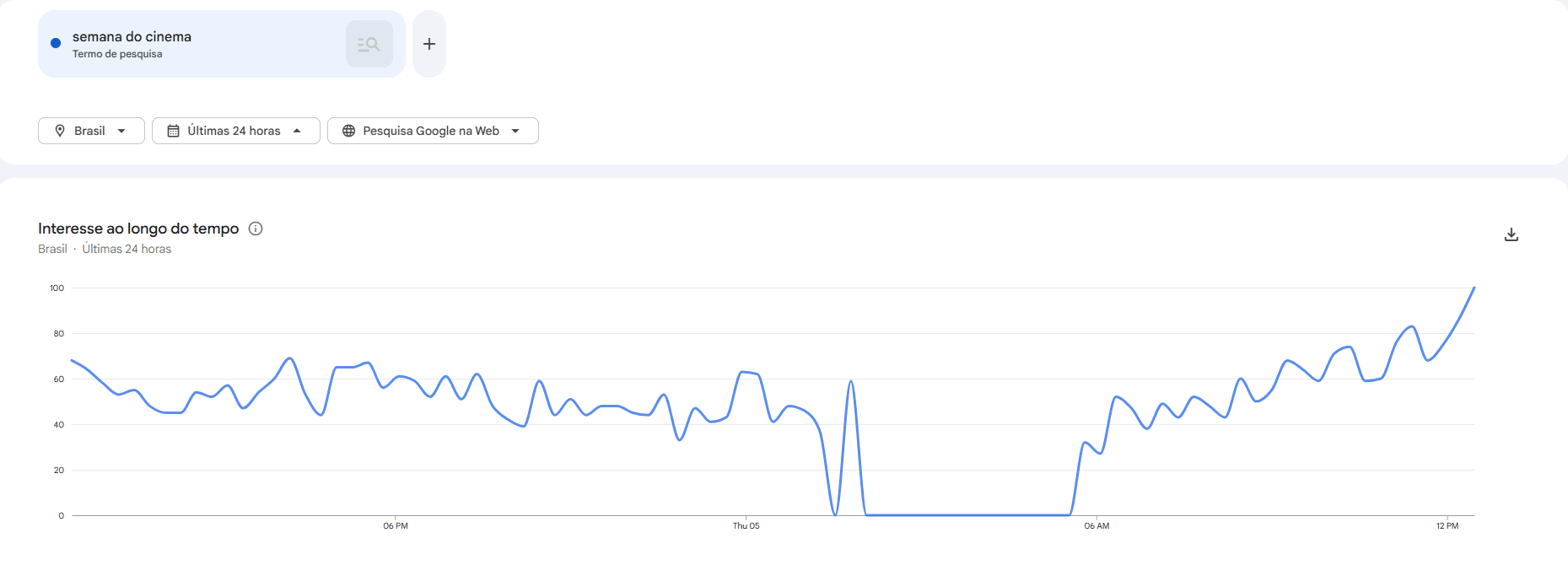Click the search explore icon in term chip

coord(369,44)
